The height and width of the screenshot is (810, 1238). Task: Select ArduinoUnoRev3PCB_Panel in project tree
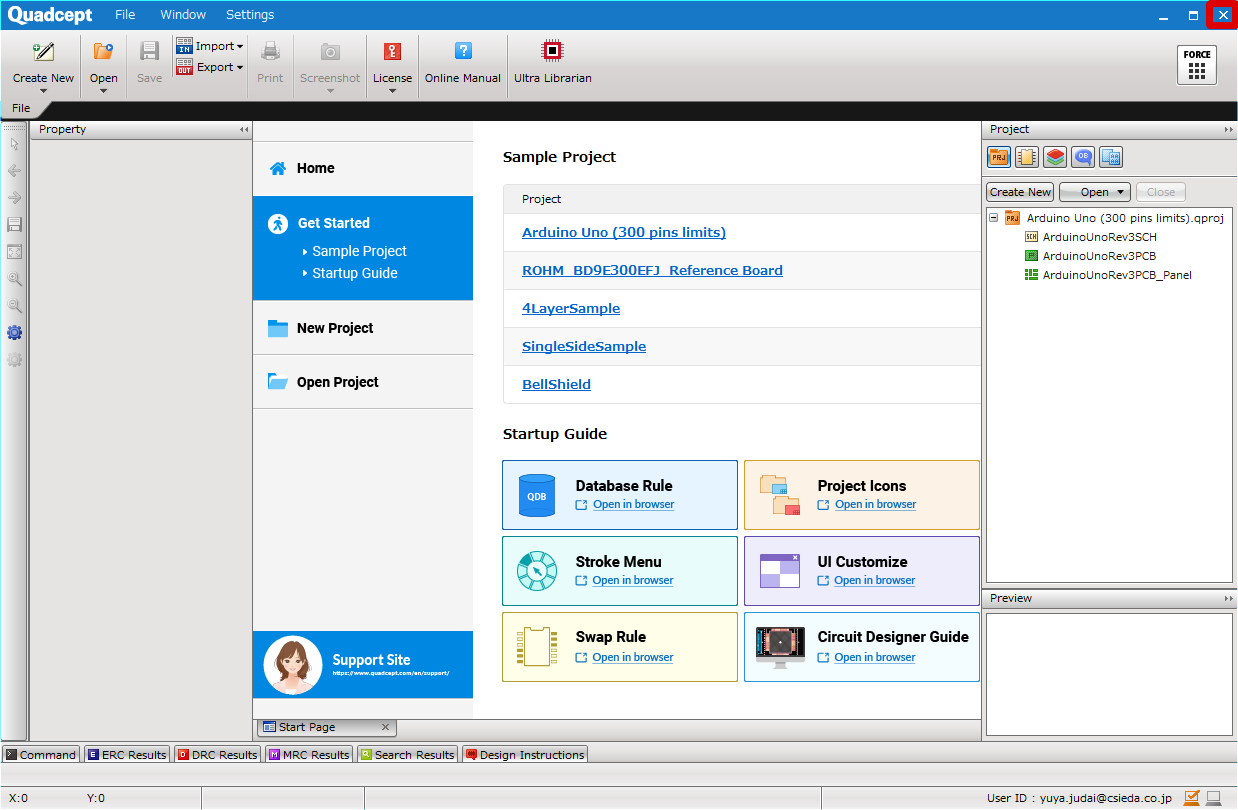click(x=1117, y=275)
